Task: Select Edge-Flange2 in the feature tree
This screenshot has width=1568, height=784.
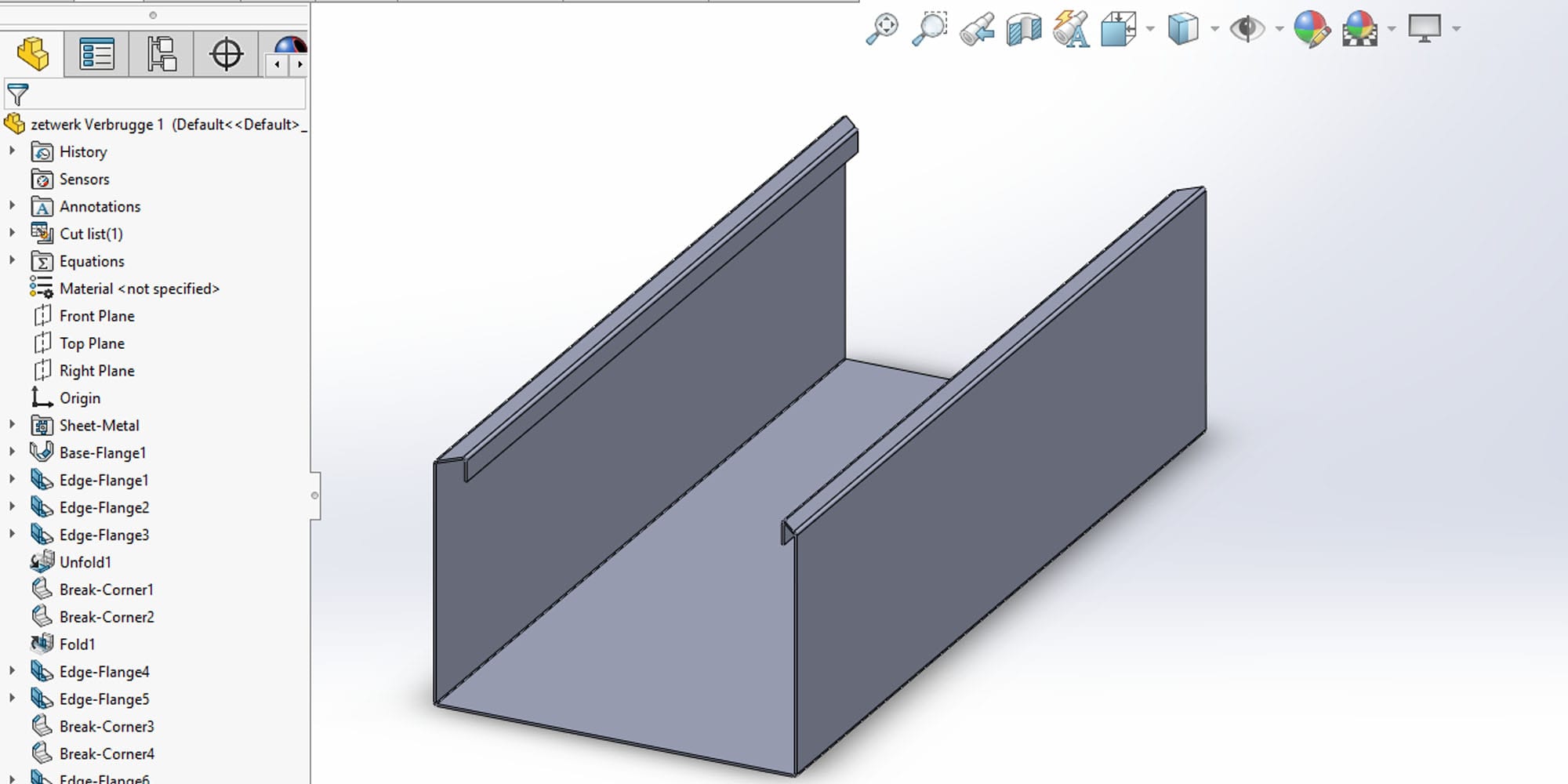Action: [x=103, y=507]
